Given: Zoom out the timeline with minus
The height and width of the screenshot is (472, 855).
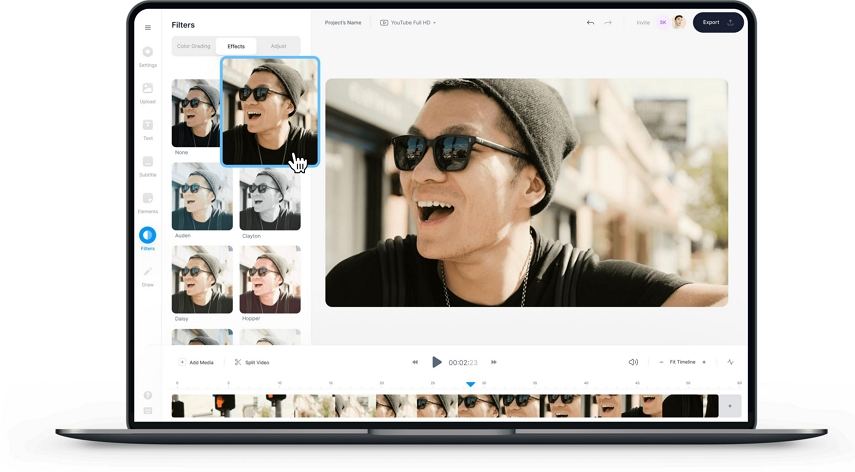Looking at the screenshot, I should point(661,362).
